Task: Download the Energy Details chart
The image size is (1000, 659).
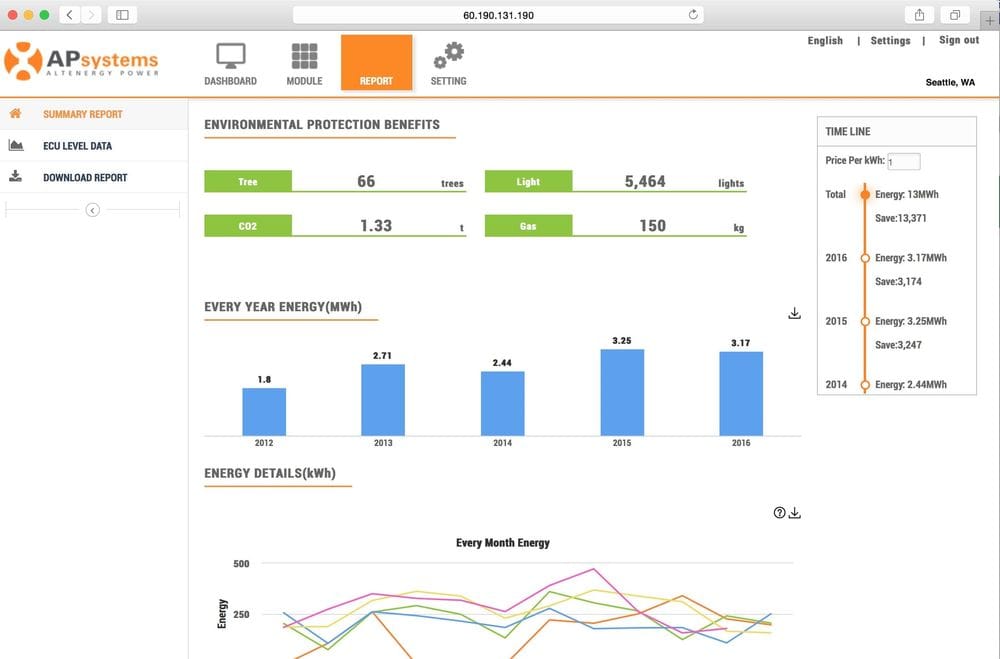Action: (796, 513)
